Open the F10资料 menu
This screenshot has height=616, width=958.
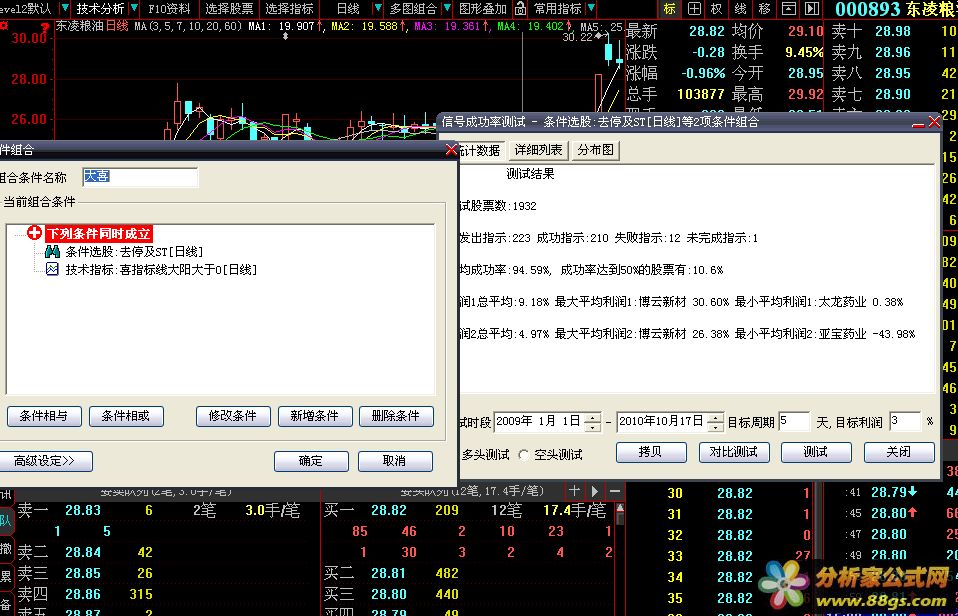(x=170, y=9)
